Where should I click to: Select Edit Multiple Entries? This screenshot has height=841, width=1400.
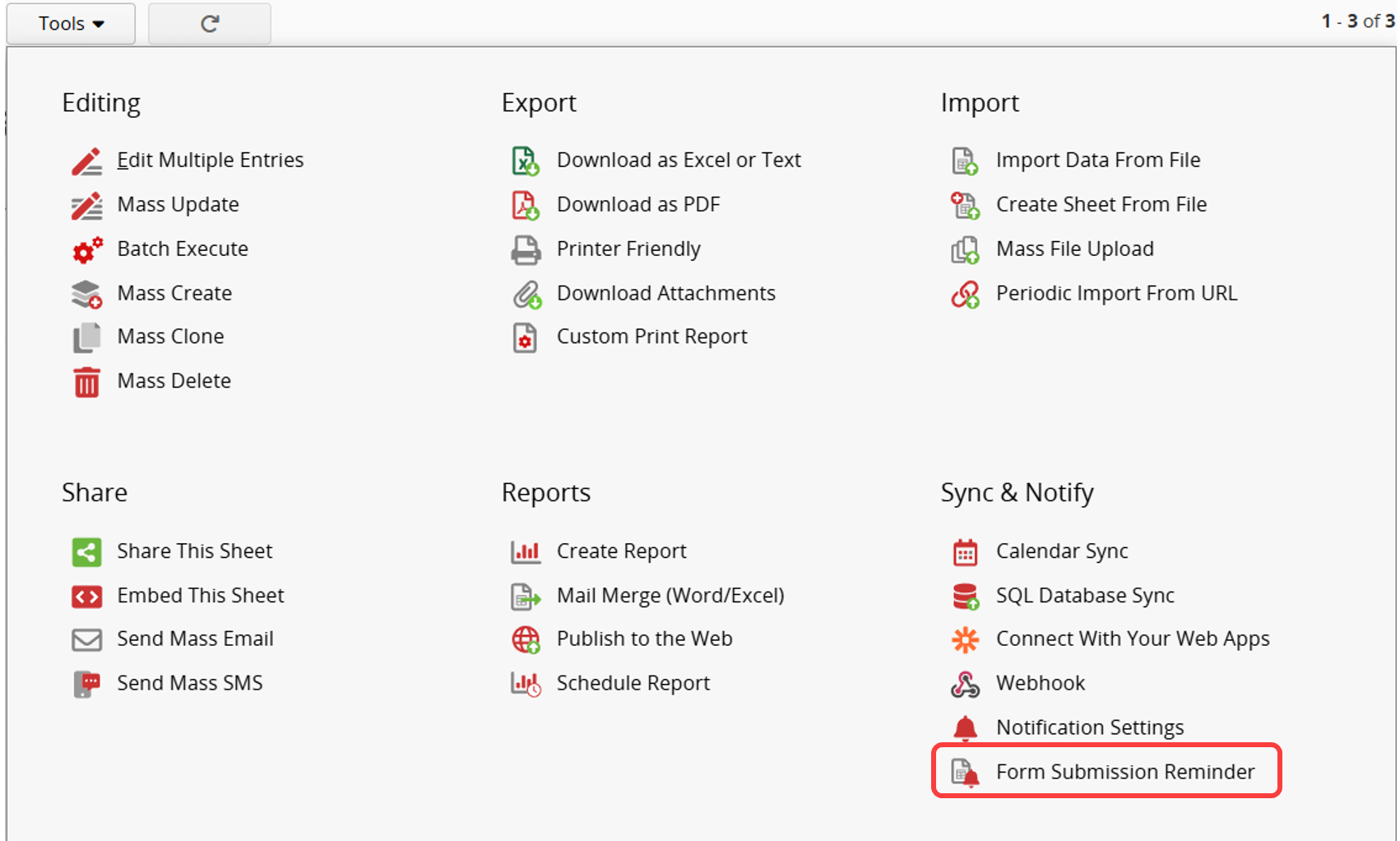point(210,160)
